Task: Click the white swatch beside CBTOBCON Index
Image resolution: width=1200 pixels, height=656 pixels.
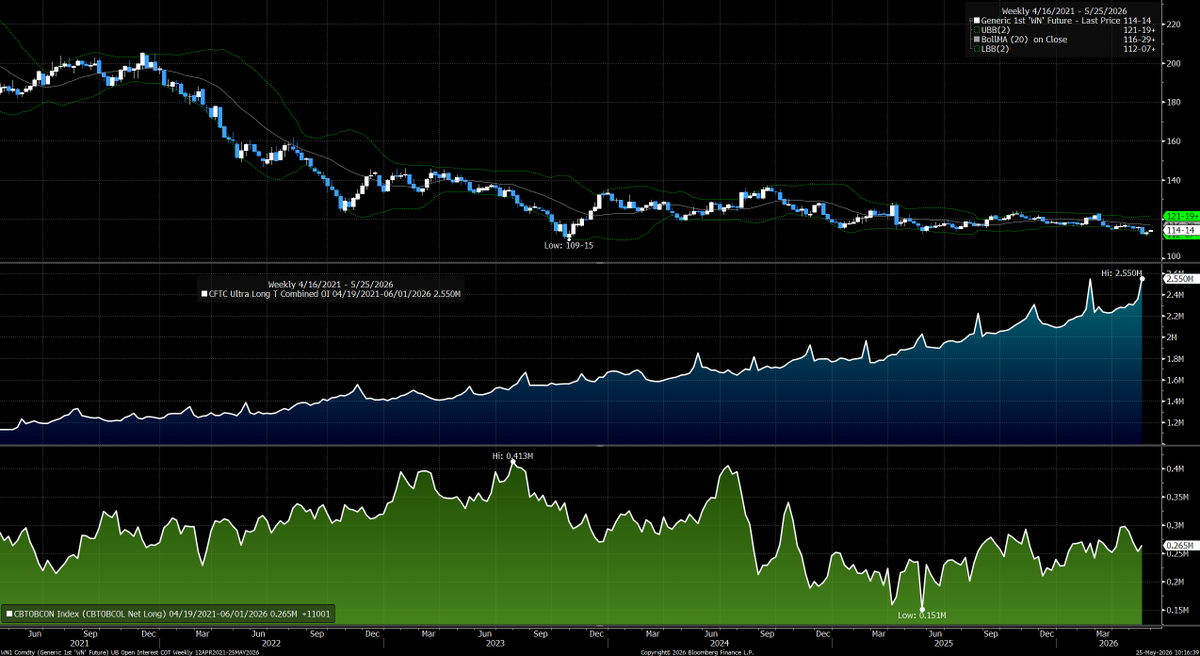Action: point(9,616)
